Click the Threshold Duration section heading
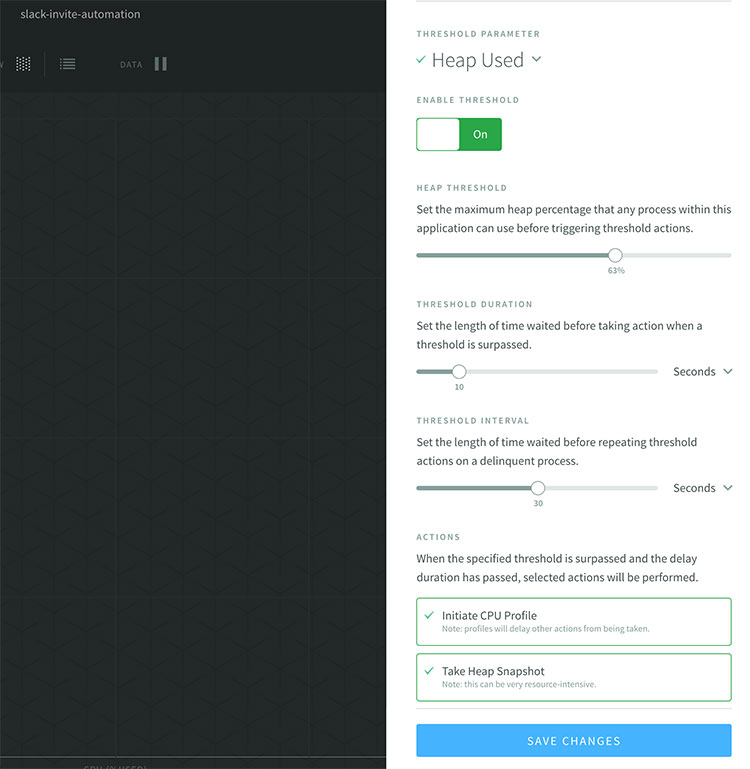 (x=474, y=304)
